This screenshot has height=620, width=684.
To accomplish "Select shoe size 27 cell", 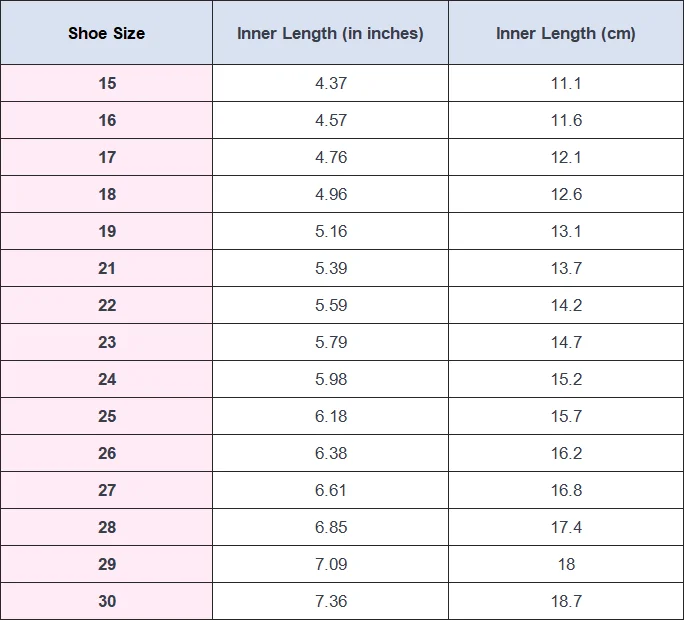I will 106,490.
